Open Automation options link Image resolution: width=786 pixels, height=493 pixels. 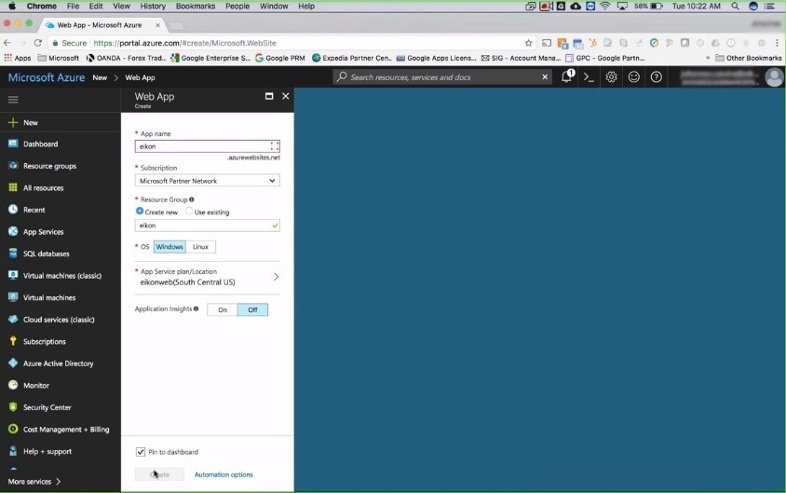[x=224, y=474]
